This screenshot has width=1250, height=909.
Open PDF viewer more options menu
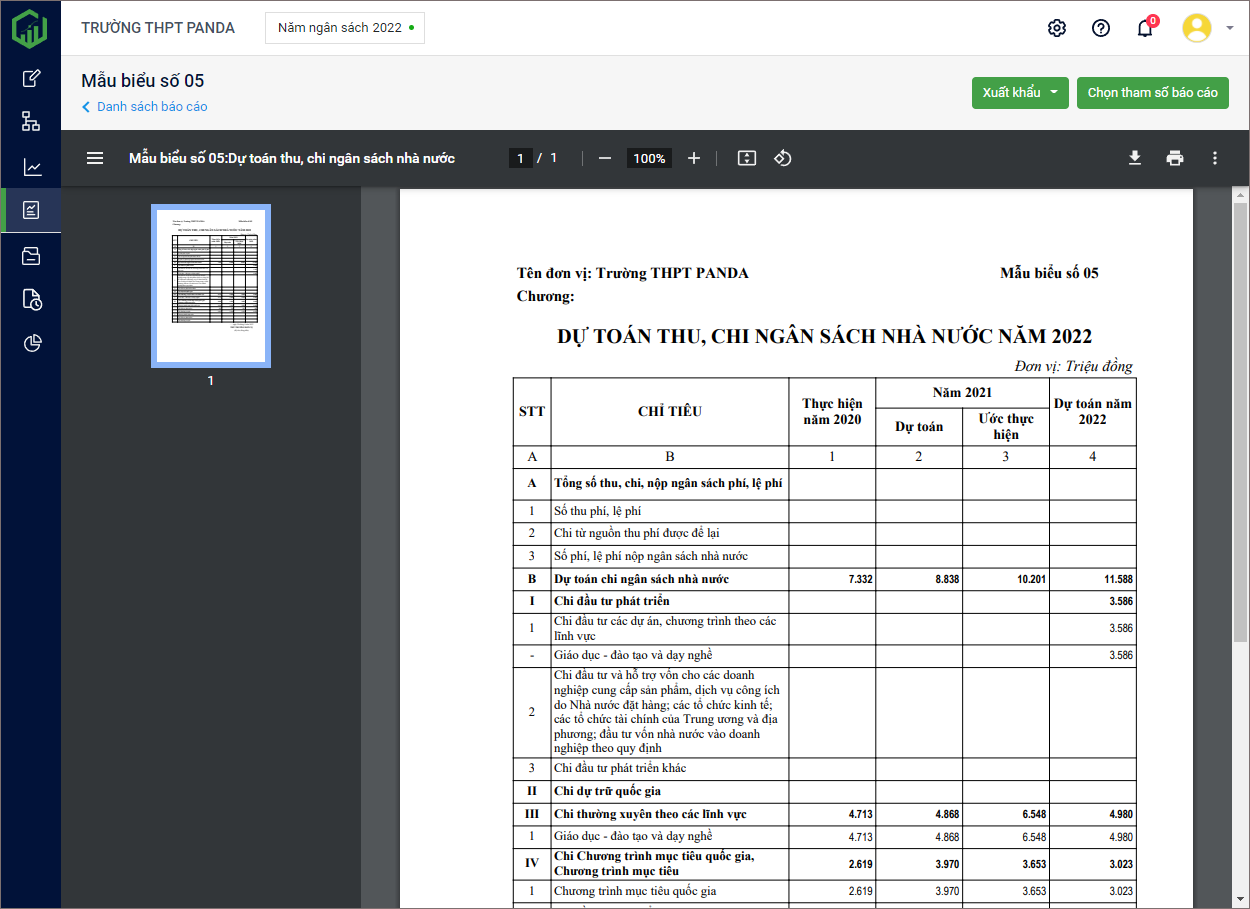[x=1215, y=158]
